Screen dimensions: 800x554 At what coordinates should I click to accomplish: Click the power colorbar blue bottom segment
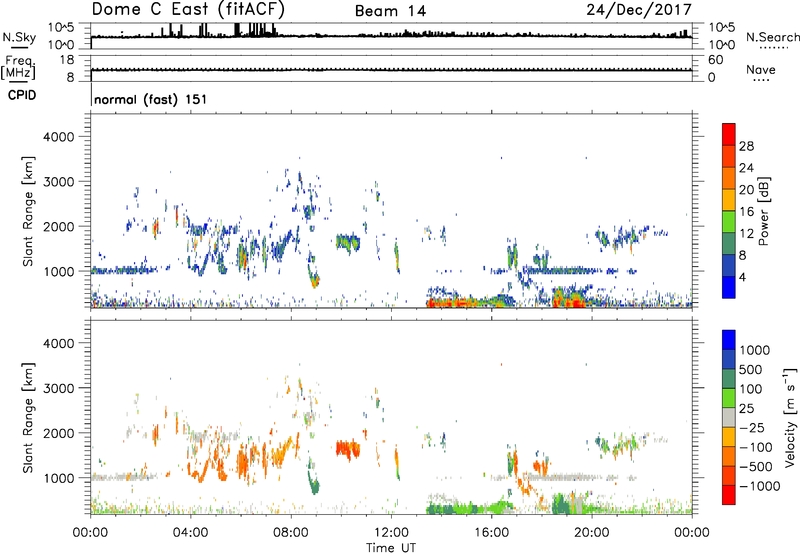coord(729,287)
